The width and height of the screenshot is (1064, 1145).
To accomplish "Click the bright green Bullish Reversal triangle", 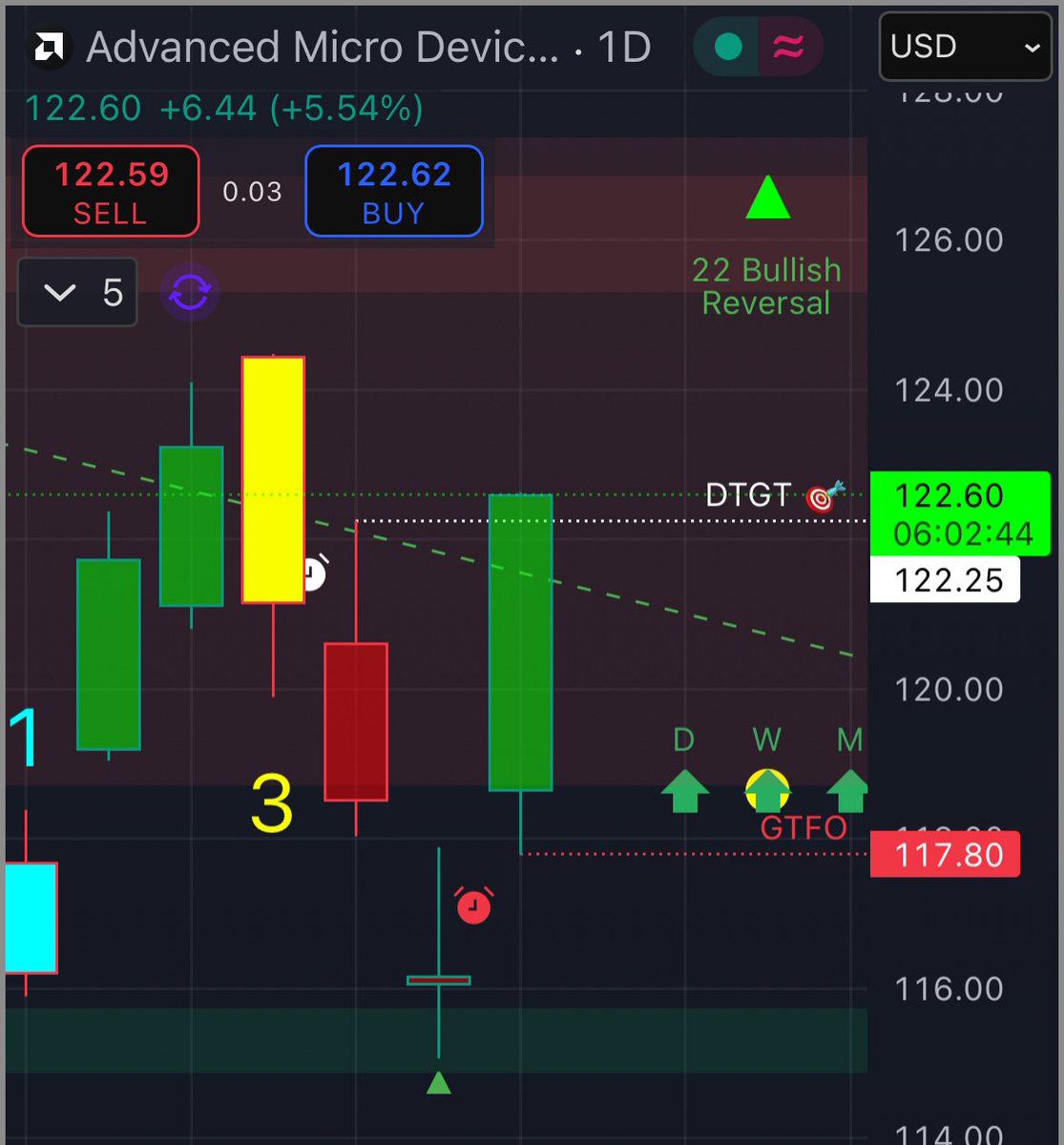I will click(767, 197).
